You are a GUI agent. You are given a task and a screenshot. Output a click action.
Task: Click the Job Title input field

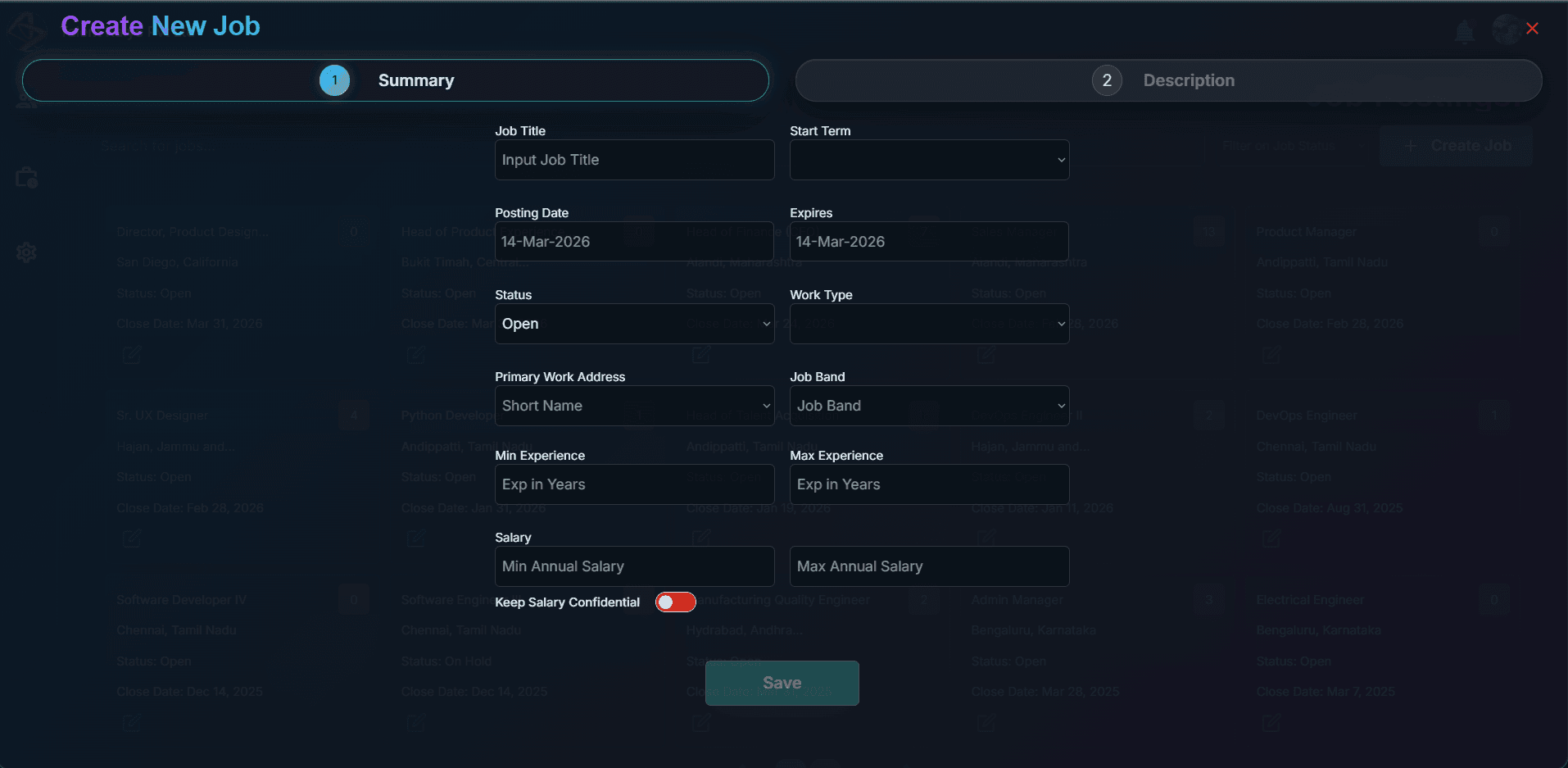coord(634,160)
